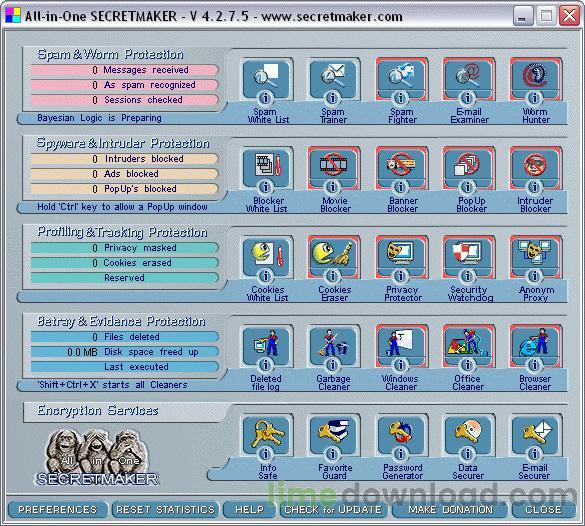Click the Intruders blocked counter
This screenshot has height=526, width=585.
point(125,159)
